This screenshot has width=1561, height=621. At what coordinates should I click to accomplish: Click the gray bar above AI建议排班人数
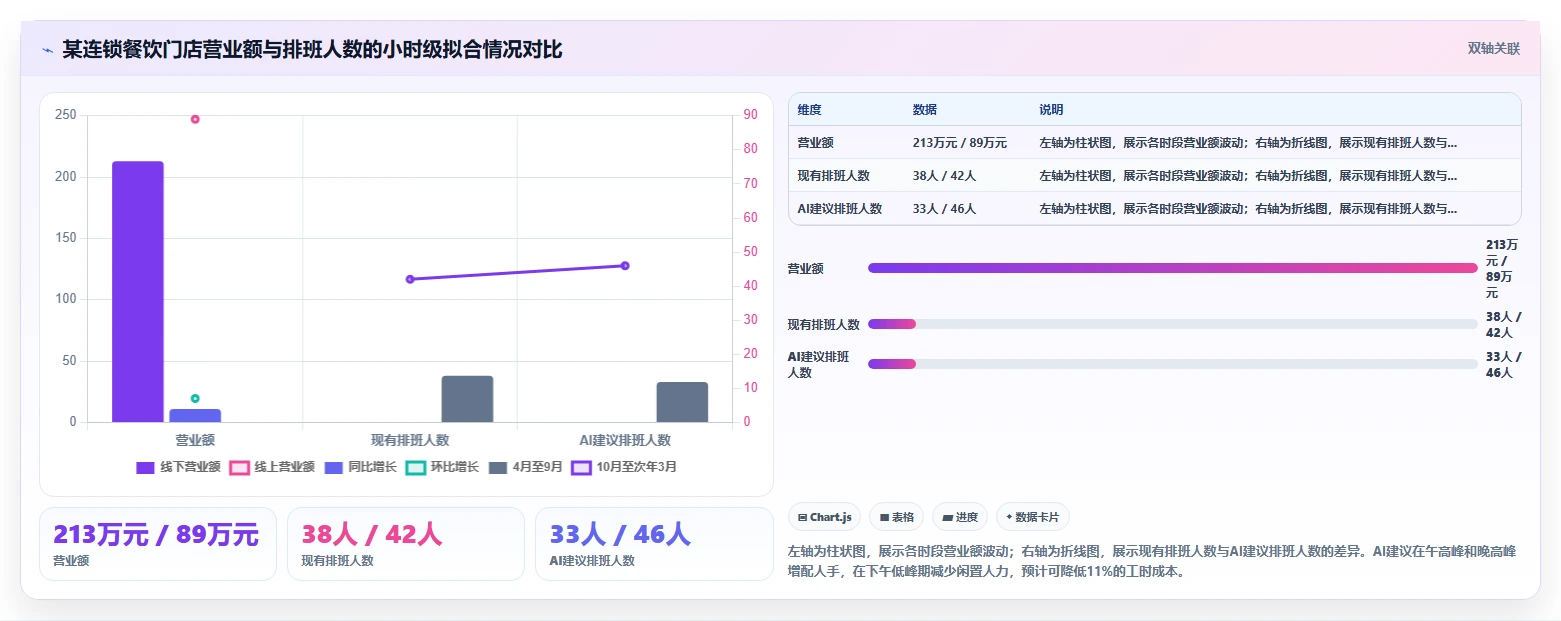[x=682, y=402]
